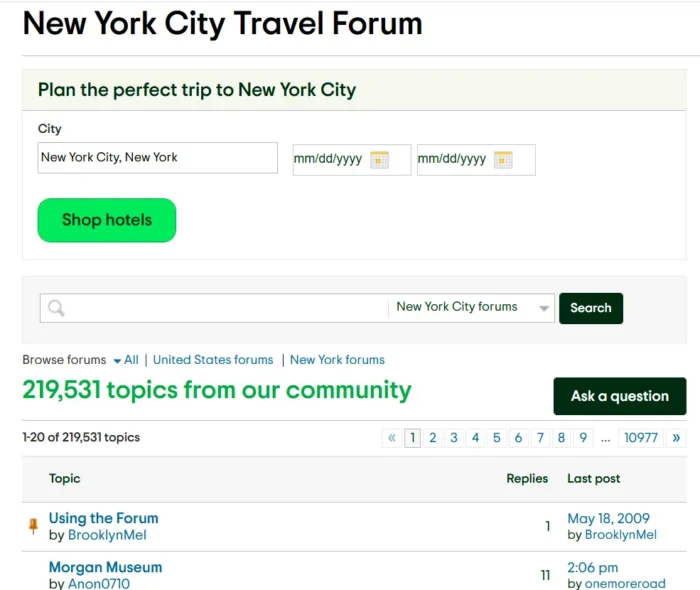Open the 2:06 pm last post
This screenshot has height=590, width=700.
(x=592, y=568)
